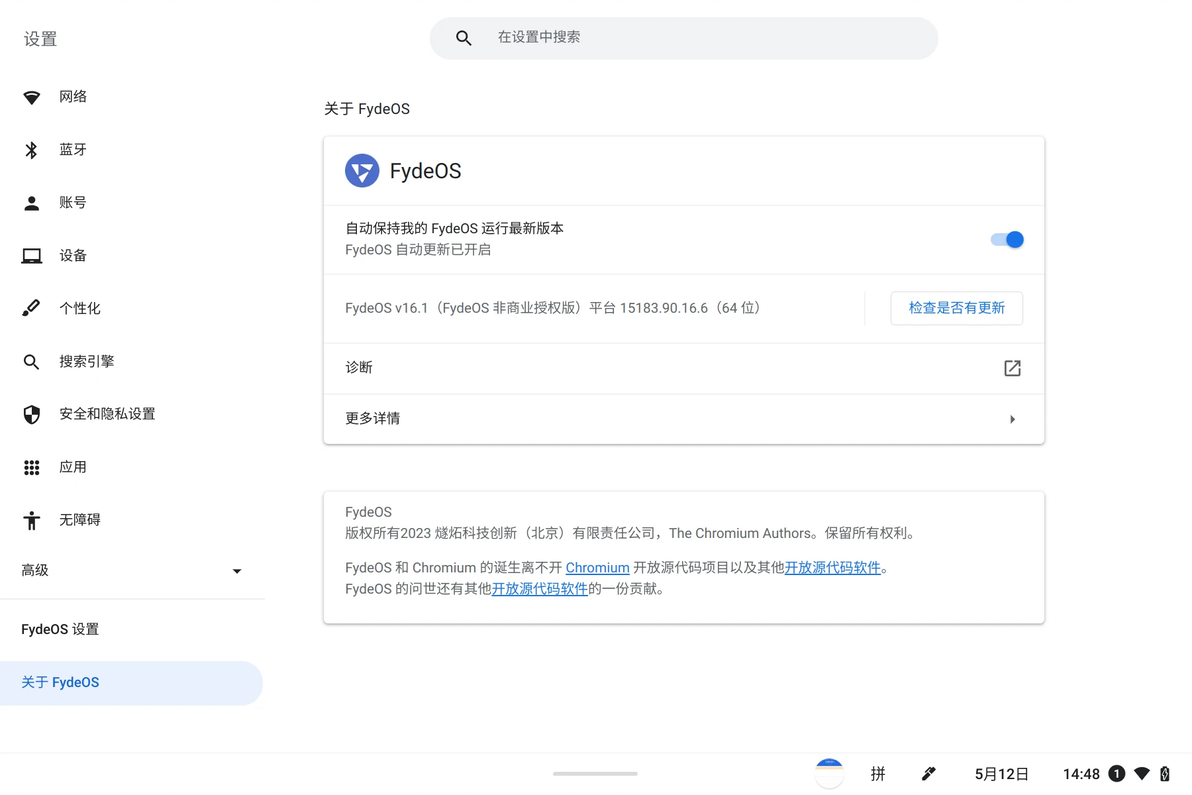Click the text FydeOS 自动更新已开启
The image size is (1192, 795).
click(417, 249)
